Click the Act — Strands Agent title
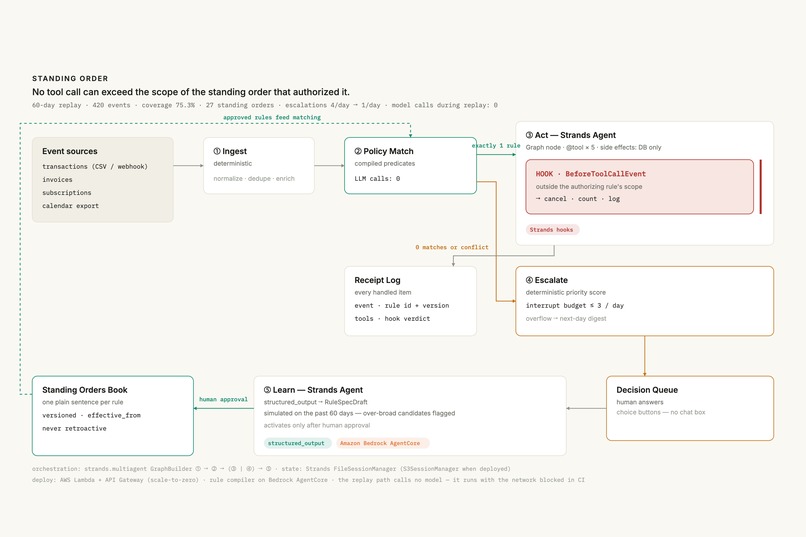This screenshot has width=806, height=537. coord(571,135)
